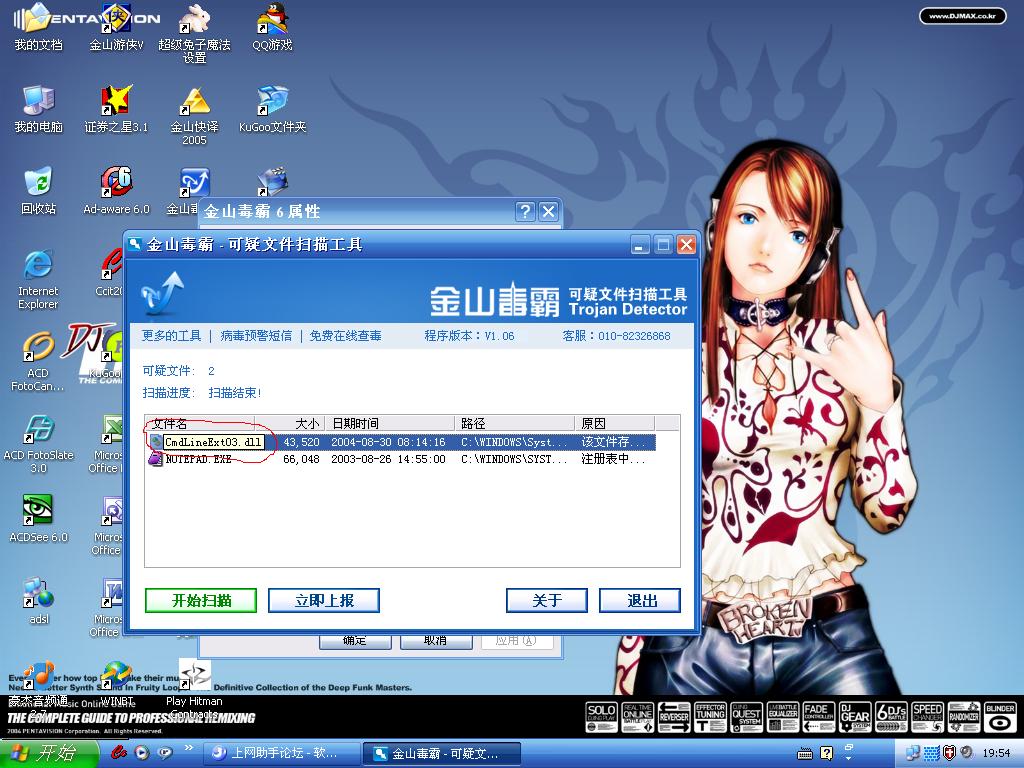Select the 回收站 recycle bin icon
Screen dimensions: 1024x768
coord(39,191)
